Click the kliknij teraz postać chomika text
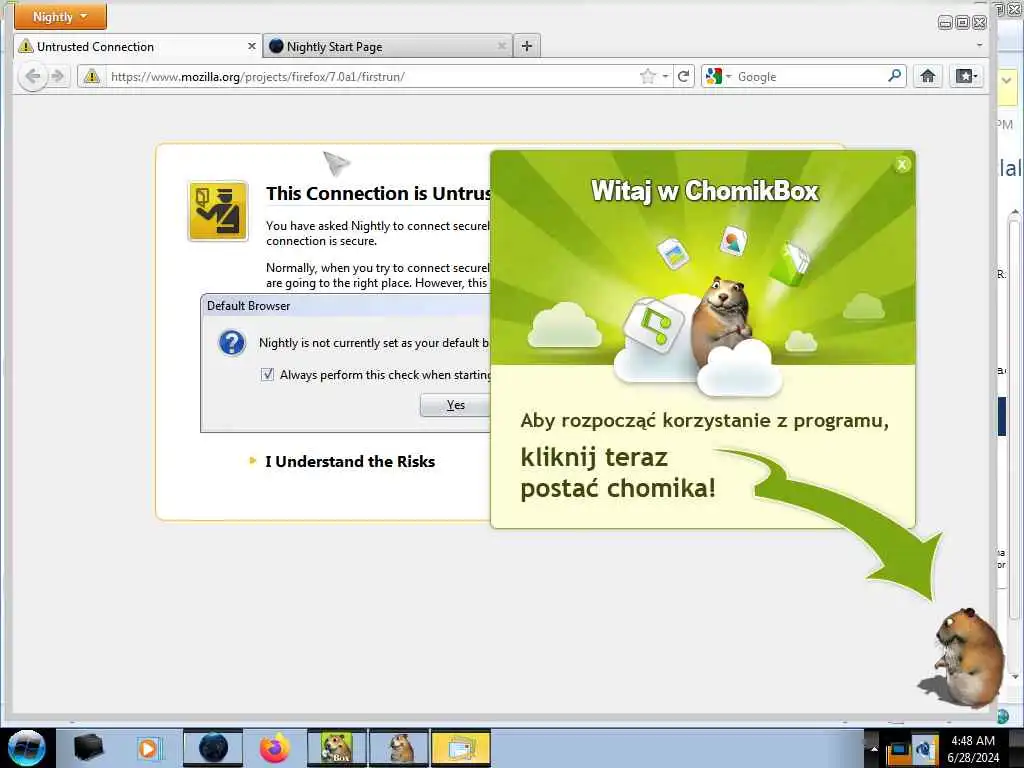The height and width of the screenshot is (768, 1024). 618,472
